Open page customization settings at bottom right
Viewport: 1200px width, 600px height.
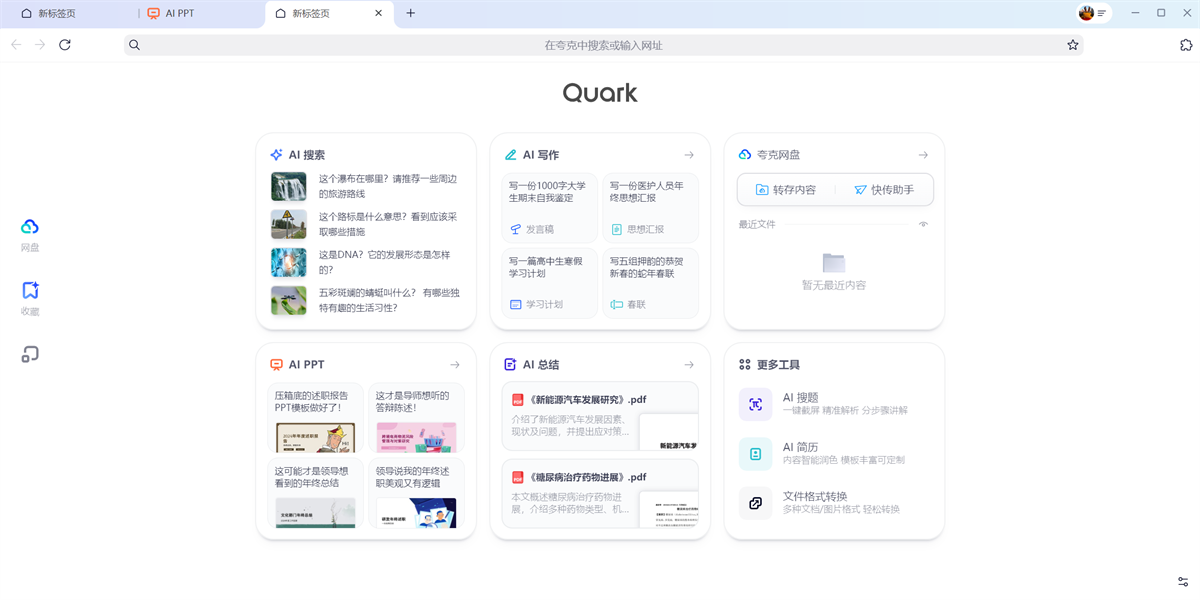tap(1183, 582)
